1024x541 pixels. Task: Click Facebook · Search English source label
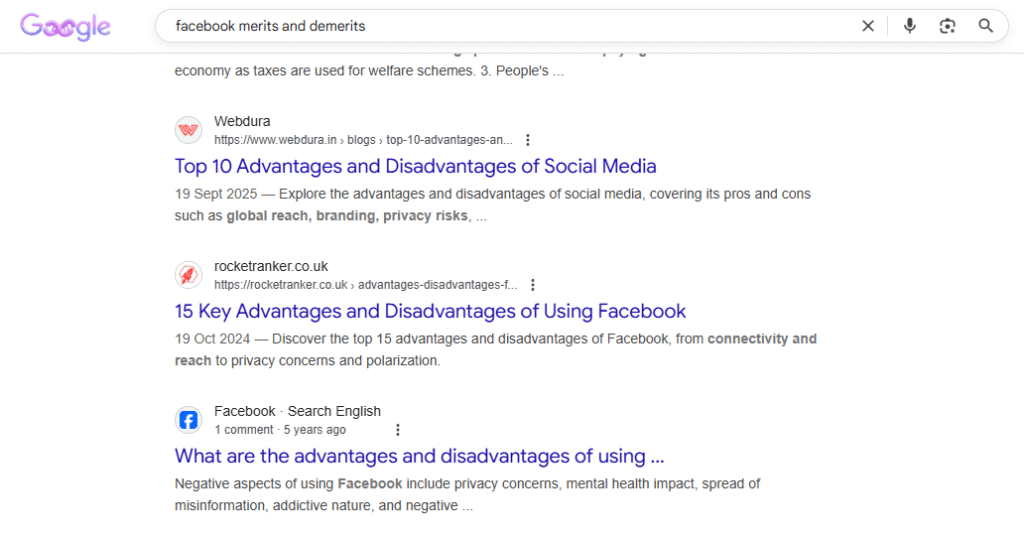tap(297, 412)
